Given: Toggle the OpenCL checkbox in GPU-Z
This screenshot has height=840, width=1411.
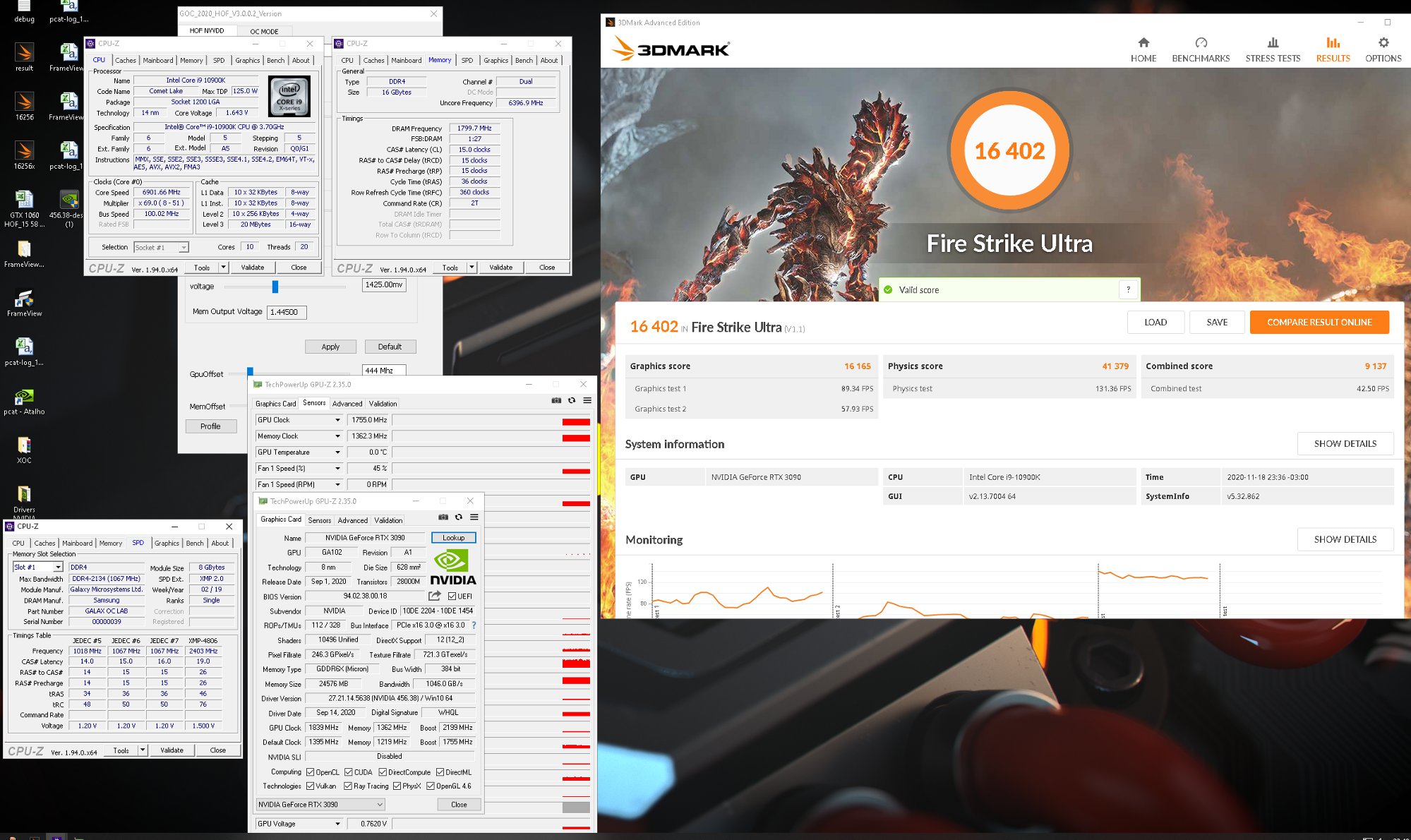Looking at the screenshot, I should click(x=310, y=772).
